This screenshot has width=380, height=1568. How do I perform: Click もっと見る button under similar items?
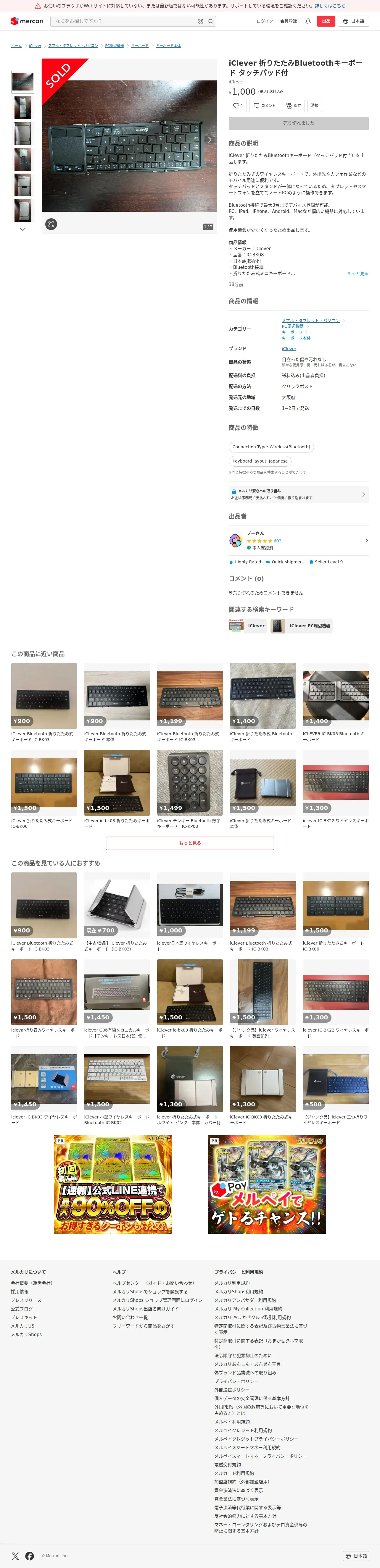(190, 843)
